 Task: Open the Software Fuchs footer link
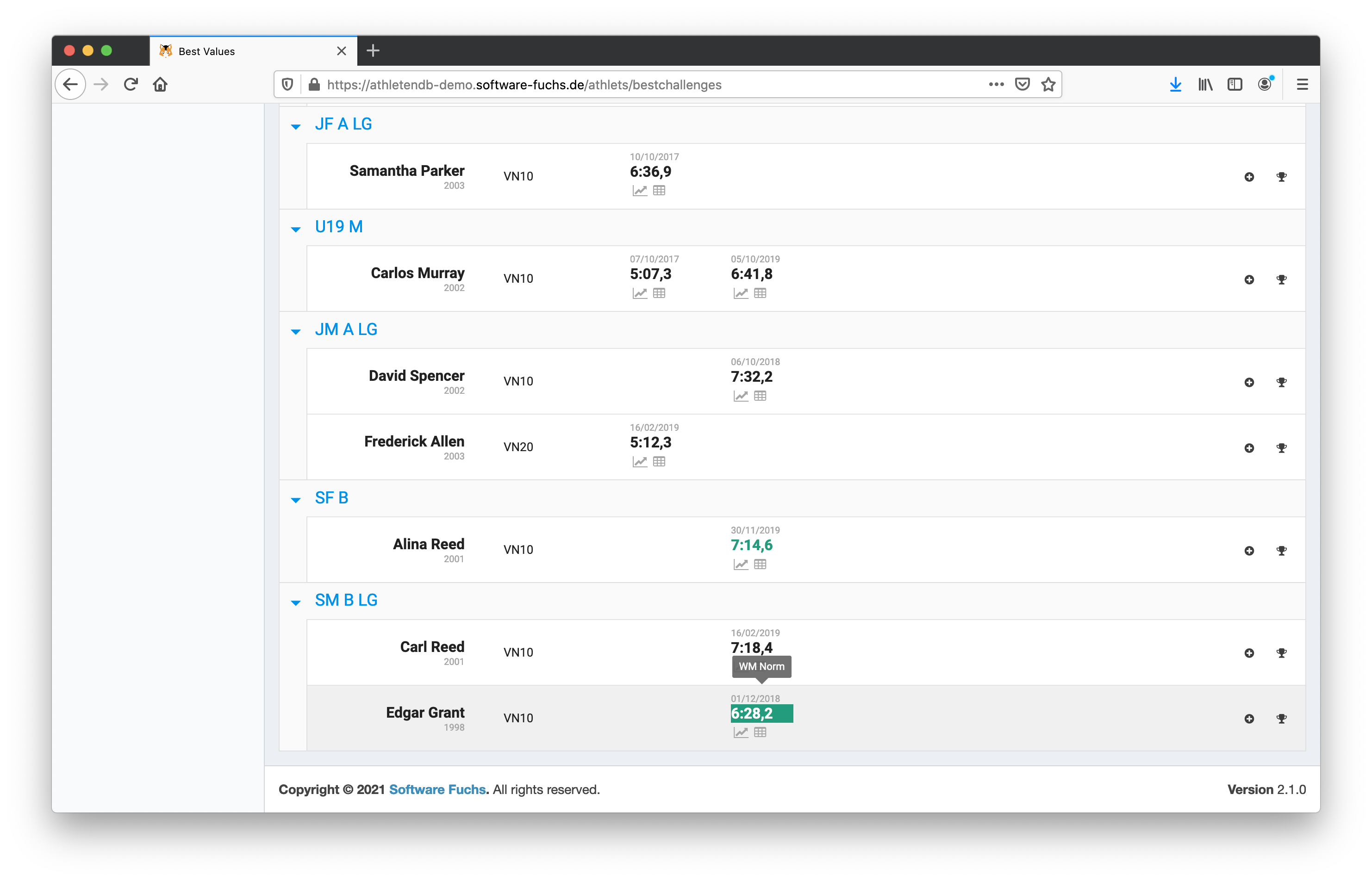click(437, 789)
